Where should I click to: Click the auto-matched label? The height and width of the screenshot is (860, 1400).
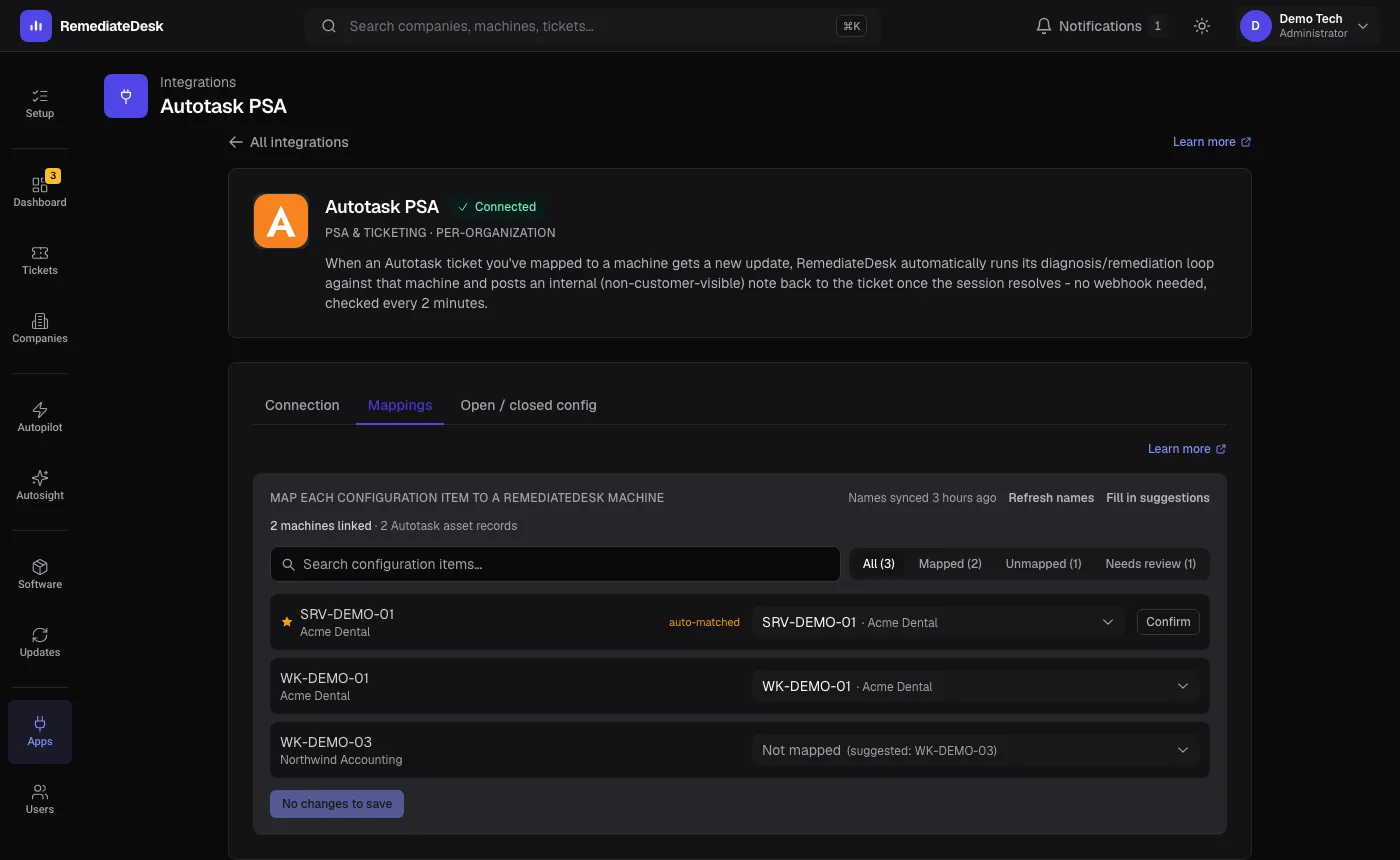tap(704, 622)
